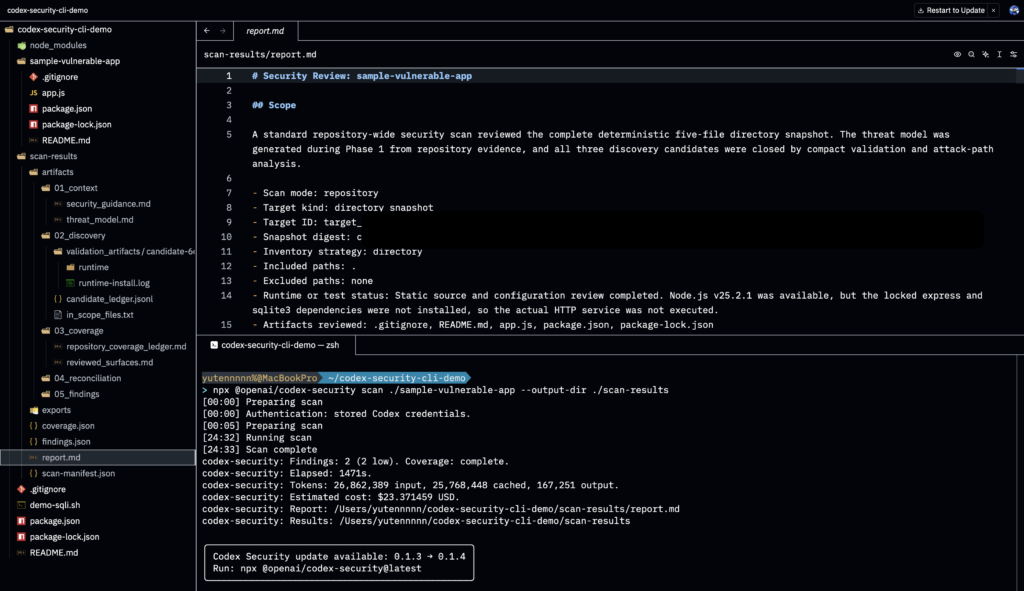Open demo-sqli.sh script file
1024x591 pixels.
point(55,505)
